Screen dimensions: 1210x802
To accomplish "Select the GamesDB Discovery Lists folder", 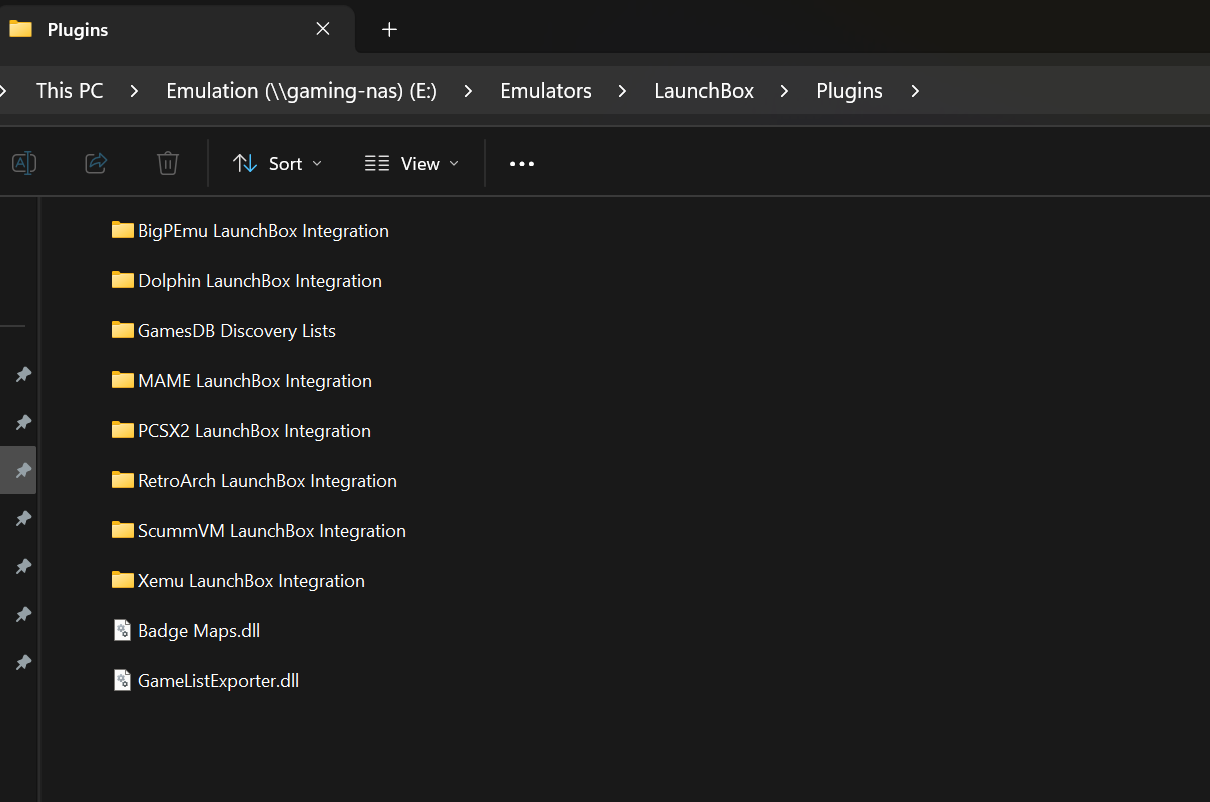I will click(236, 331).
